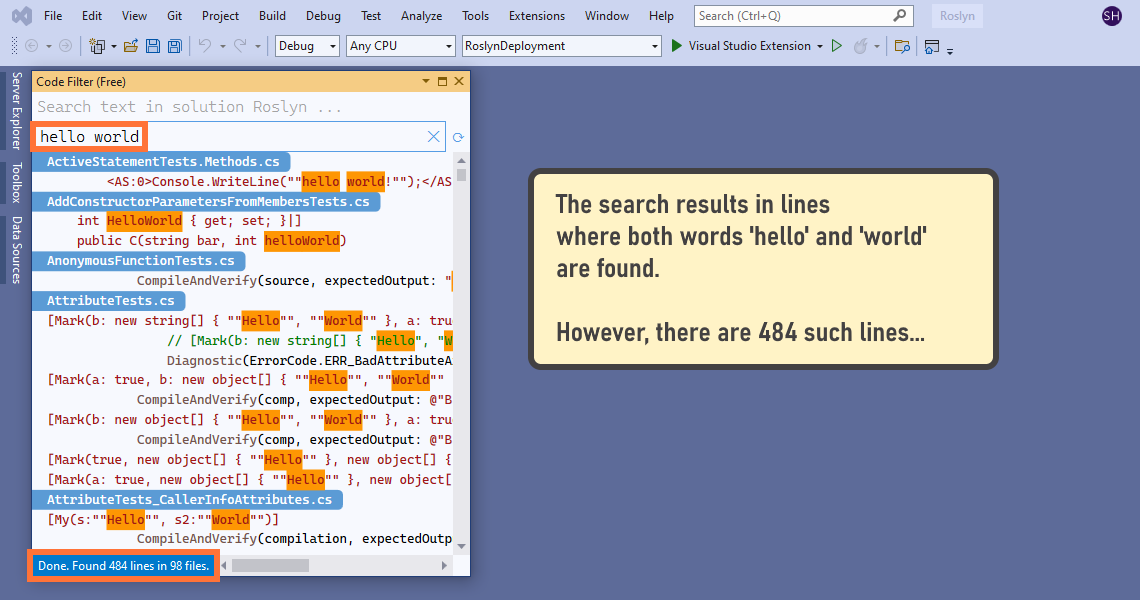Open the Server Explorer side tab
1140x600 pixels.
click(16, 111)
